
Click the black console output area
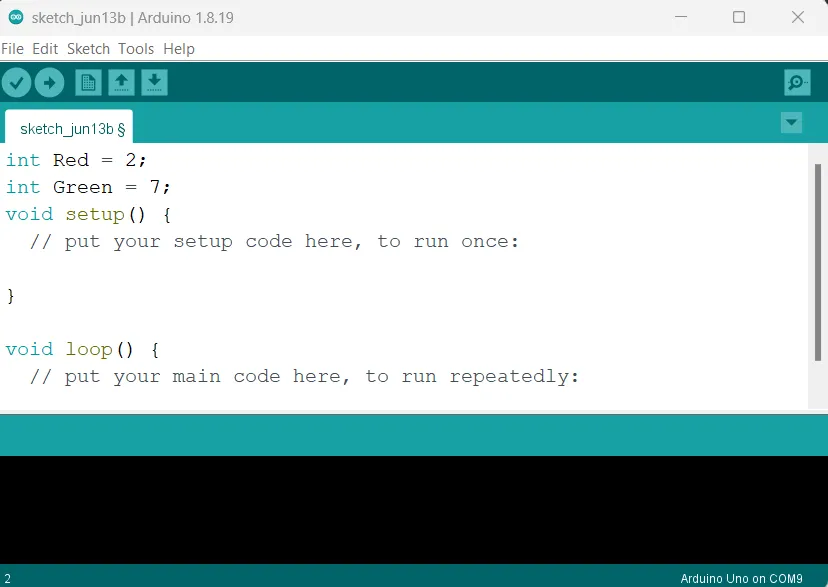414,510
